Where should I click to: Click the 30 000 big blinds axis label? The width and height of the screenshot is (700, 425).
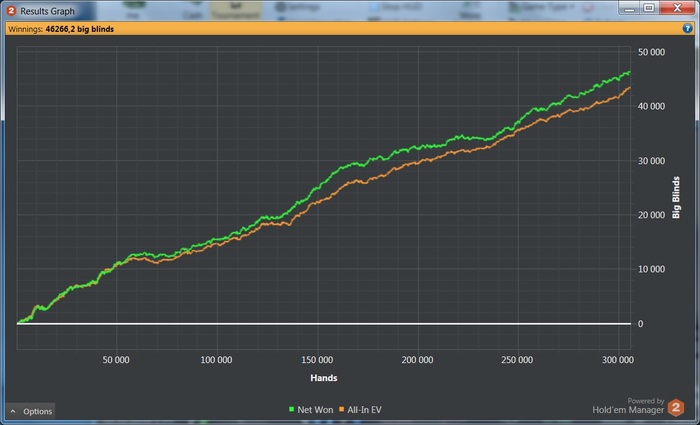(x=651, y=161)
